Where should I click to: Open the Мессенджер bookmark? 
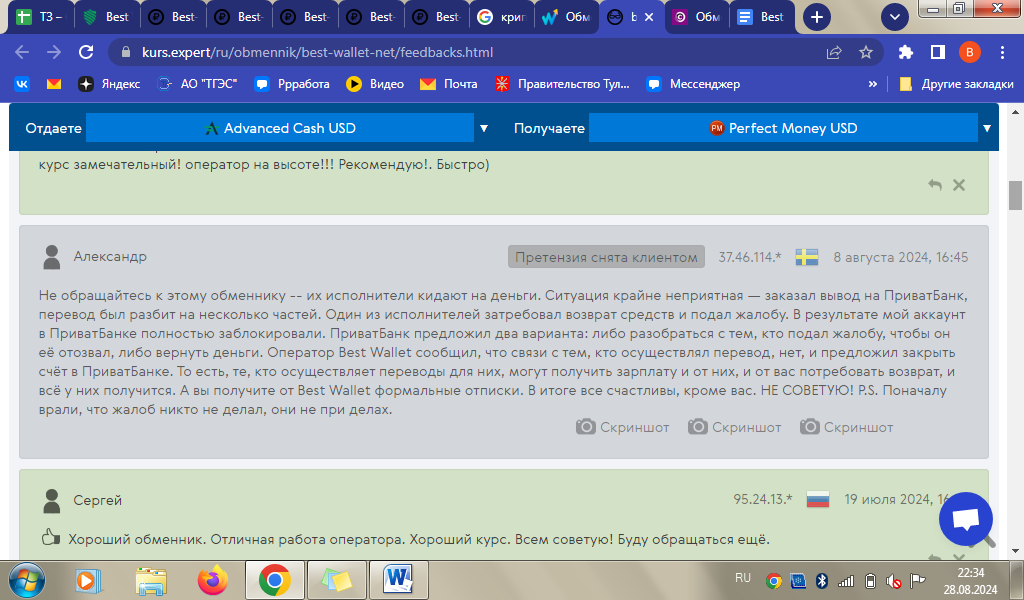point(693,84)
